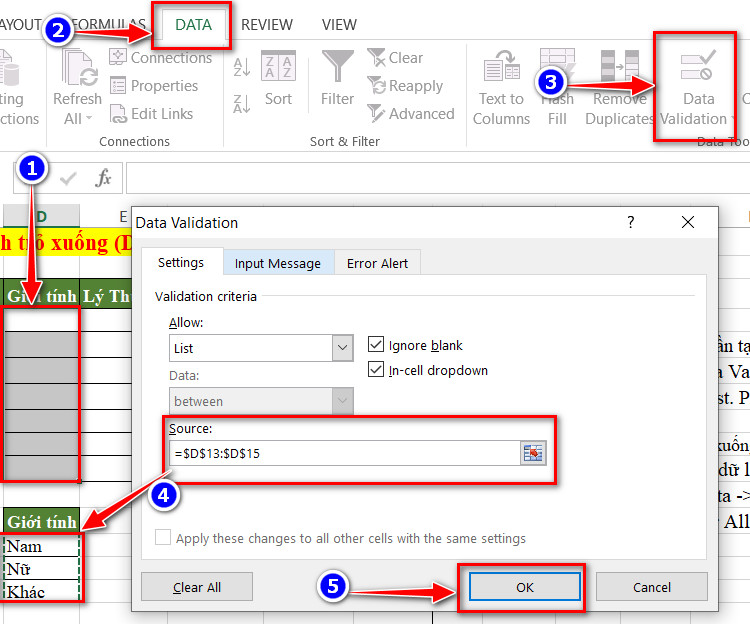Open the Sort dialog button
The height and width of the screenshot is (624, 750).
(x=278, y=79)
